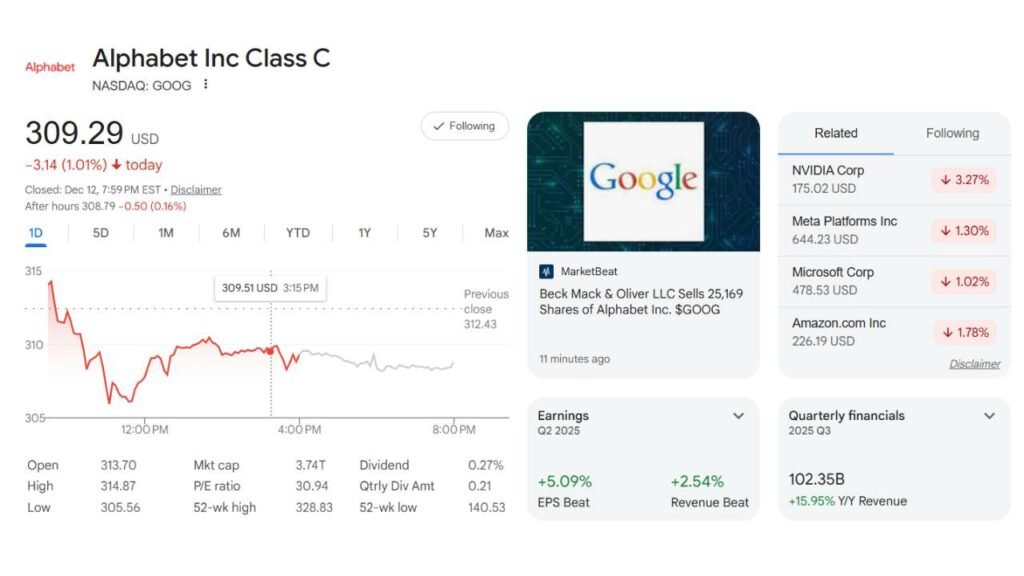Select the Max chart range

[x=496, y=233]
